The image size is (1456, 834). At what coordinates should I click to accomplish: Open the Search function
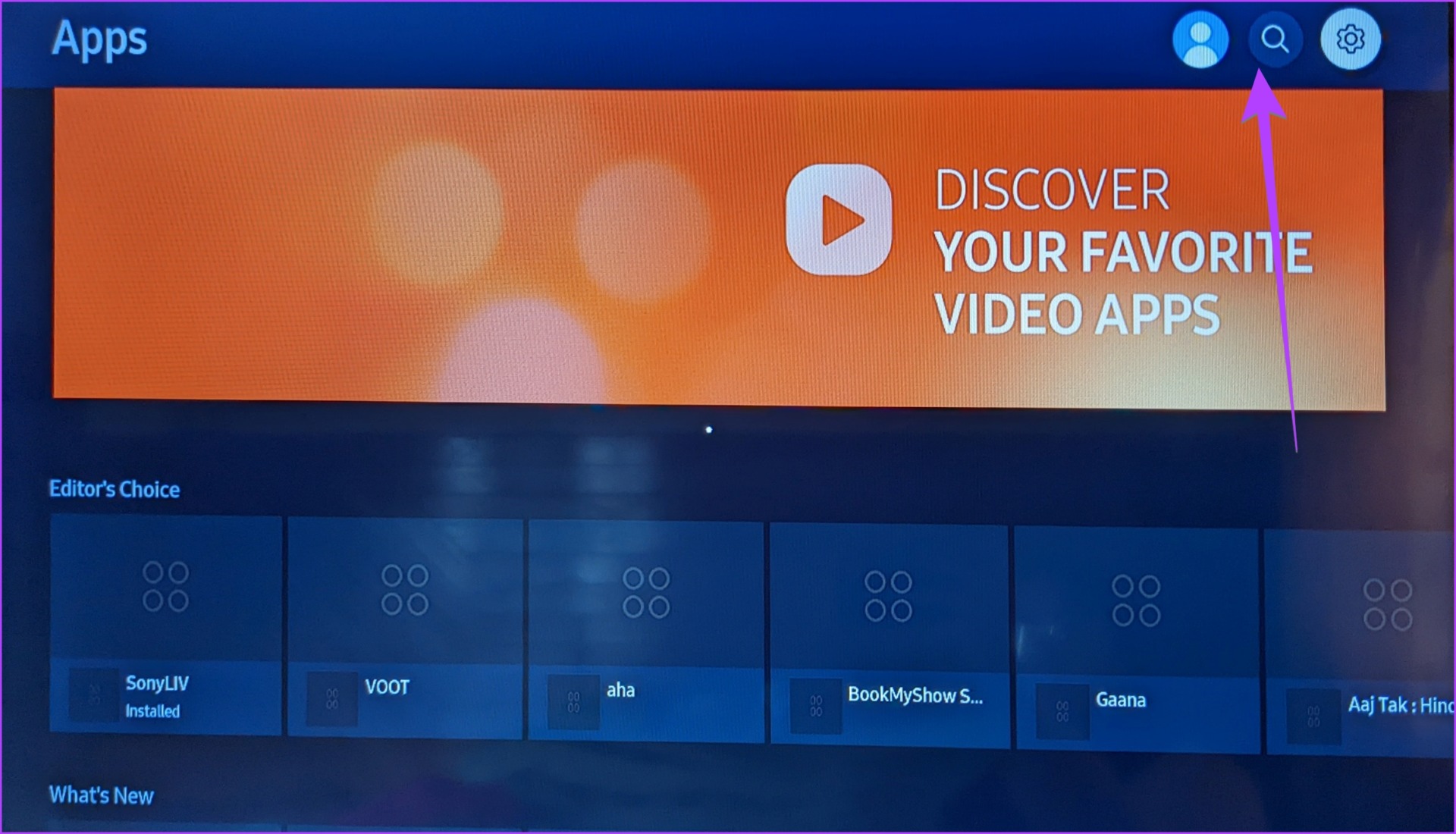pyautogui.click(x=1275, y=39)
